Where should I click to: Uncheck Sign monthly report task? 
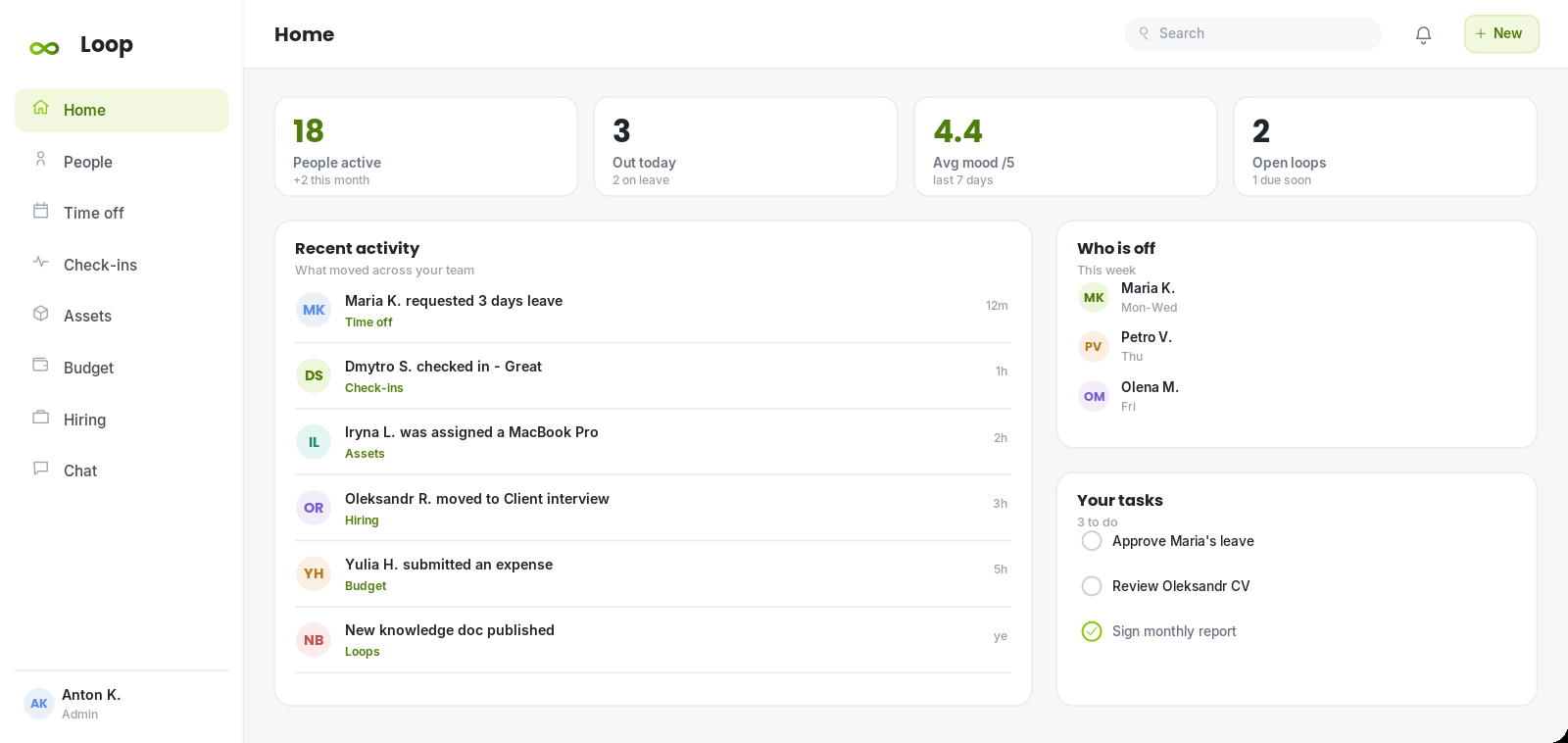[x=1092, y=631]
